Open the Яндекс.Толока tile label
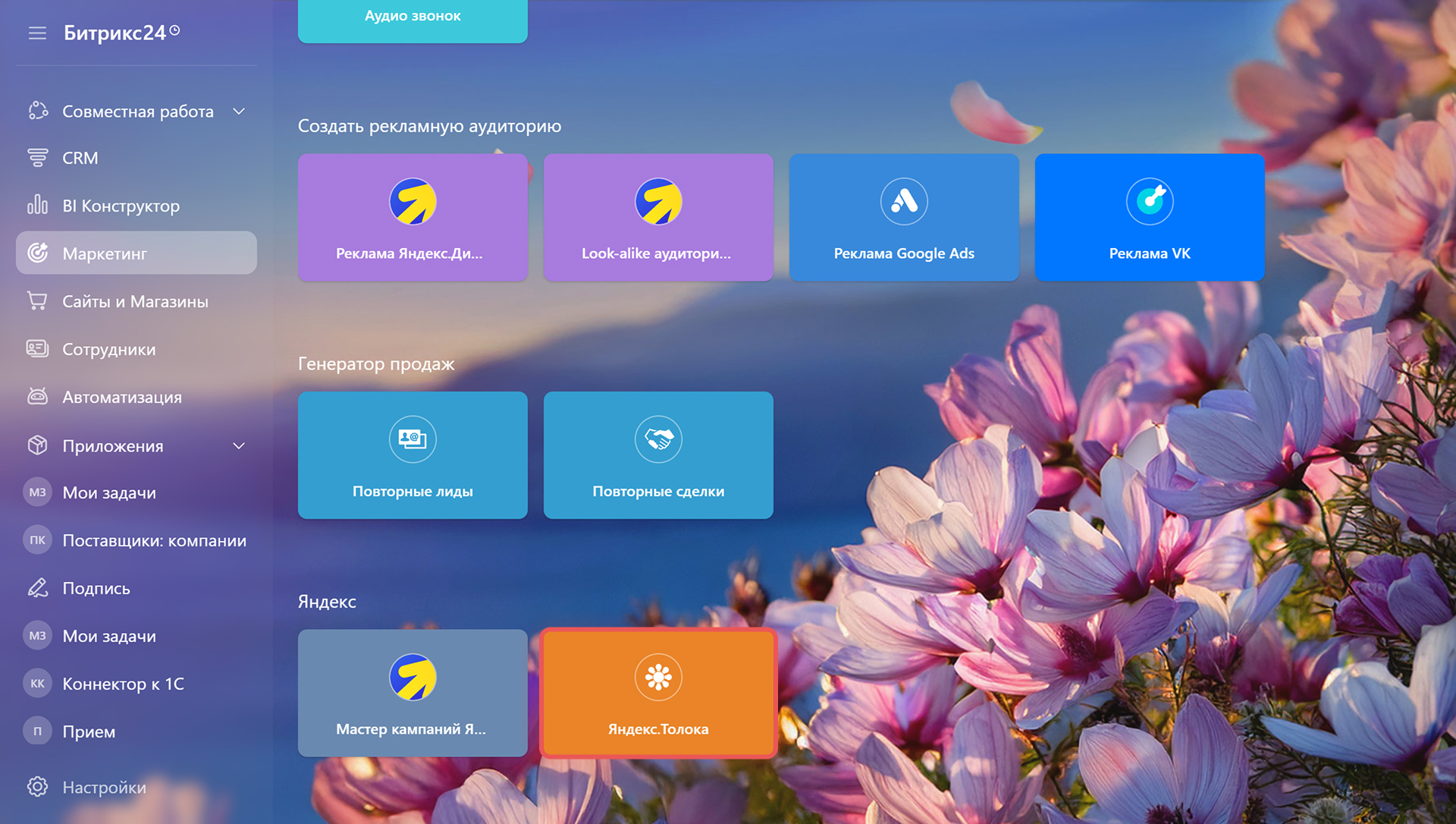Image resolution: width=1456 pixels, height=824 pixels. click(658, 729)
